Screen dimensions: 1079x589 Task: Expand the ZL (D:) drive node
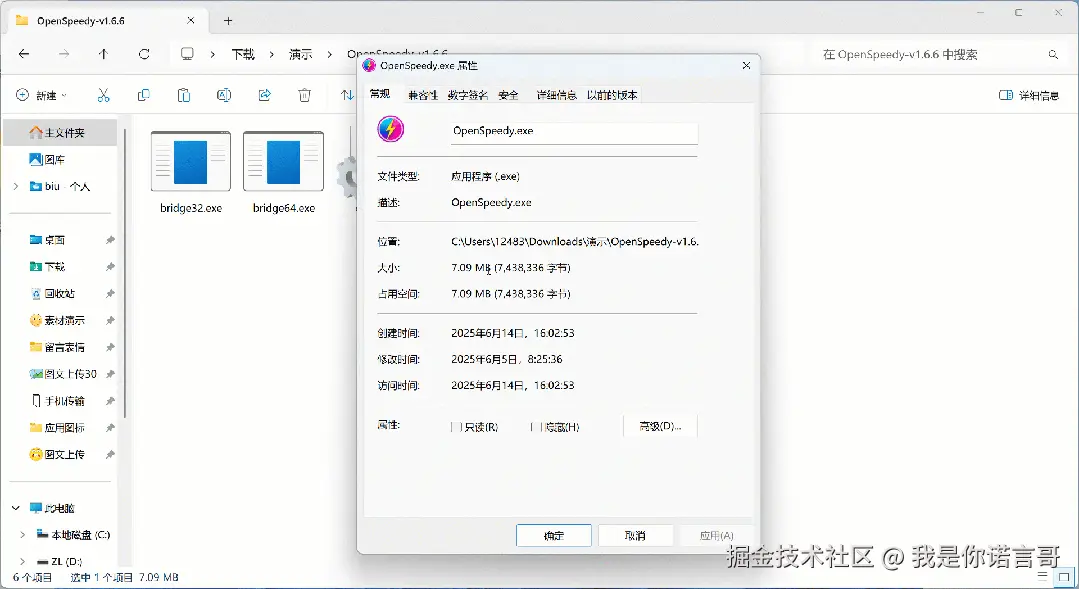(23, 561)
